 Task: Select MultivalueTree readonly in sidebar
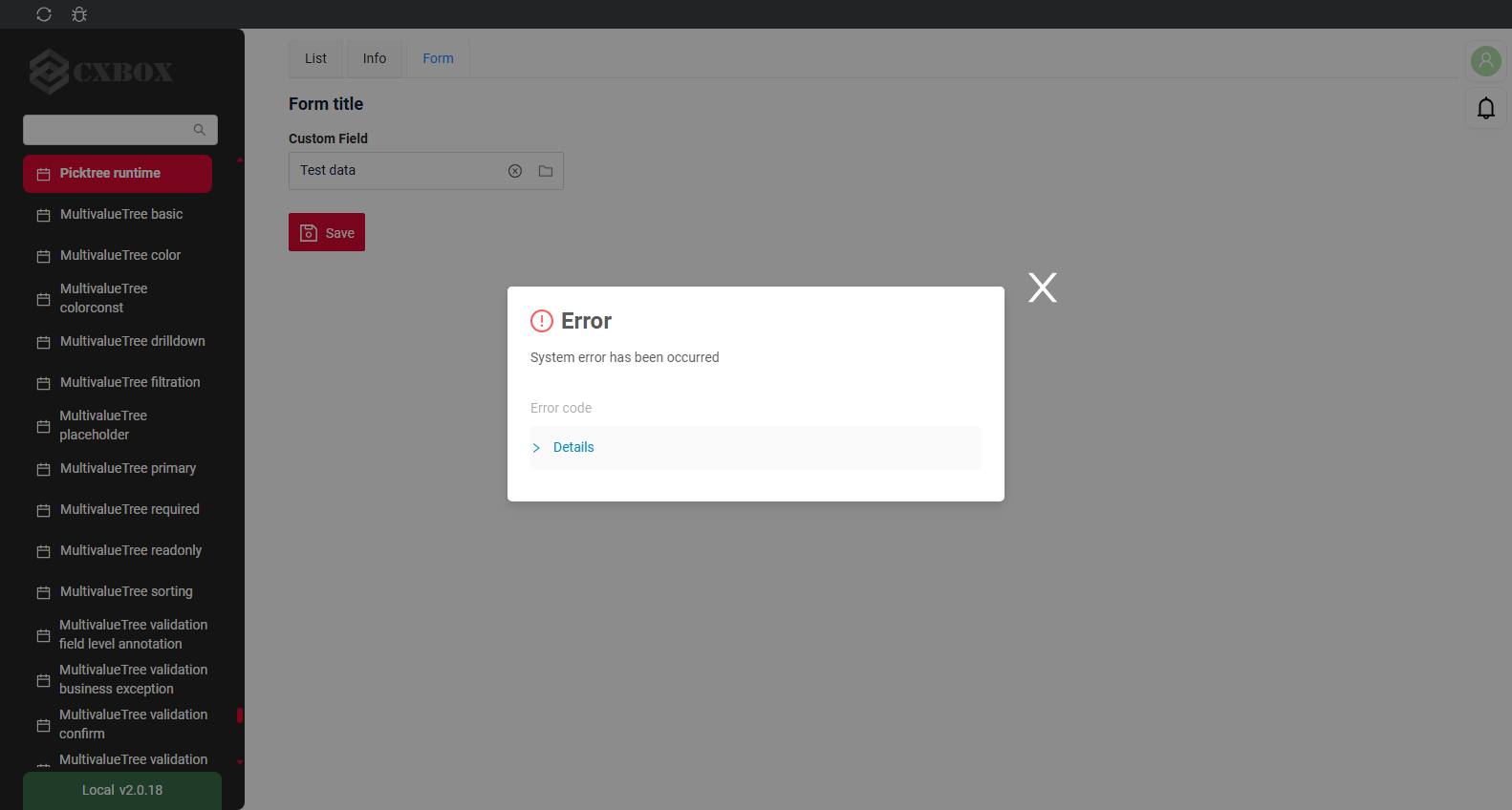(x=118, y=550)
